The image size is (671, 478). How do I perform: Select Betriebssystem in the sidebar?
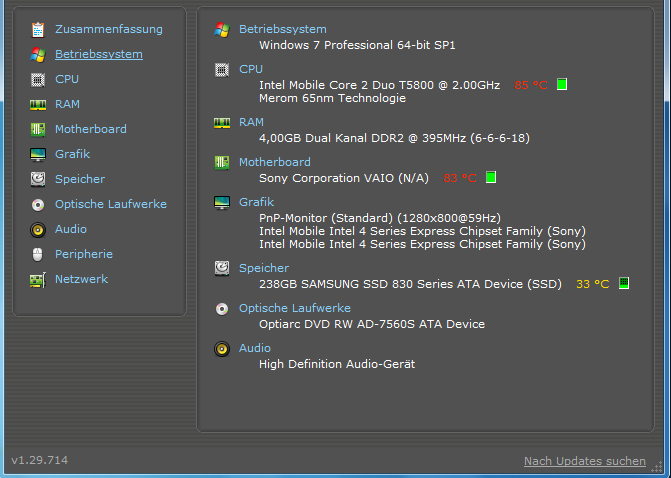[x=99, y=54]
